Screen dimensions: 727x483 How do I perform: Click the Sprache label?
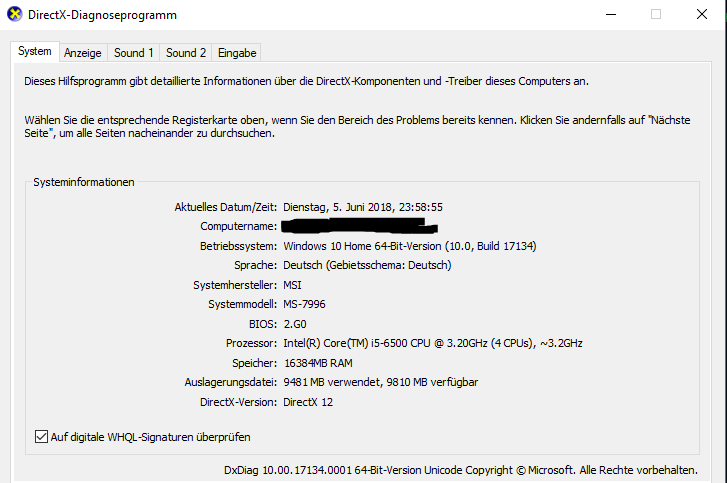click(255, 265)
